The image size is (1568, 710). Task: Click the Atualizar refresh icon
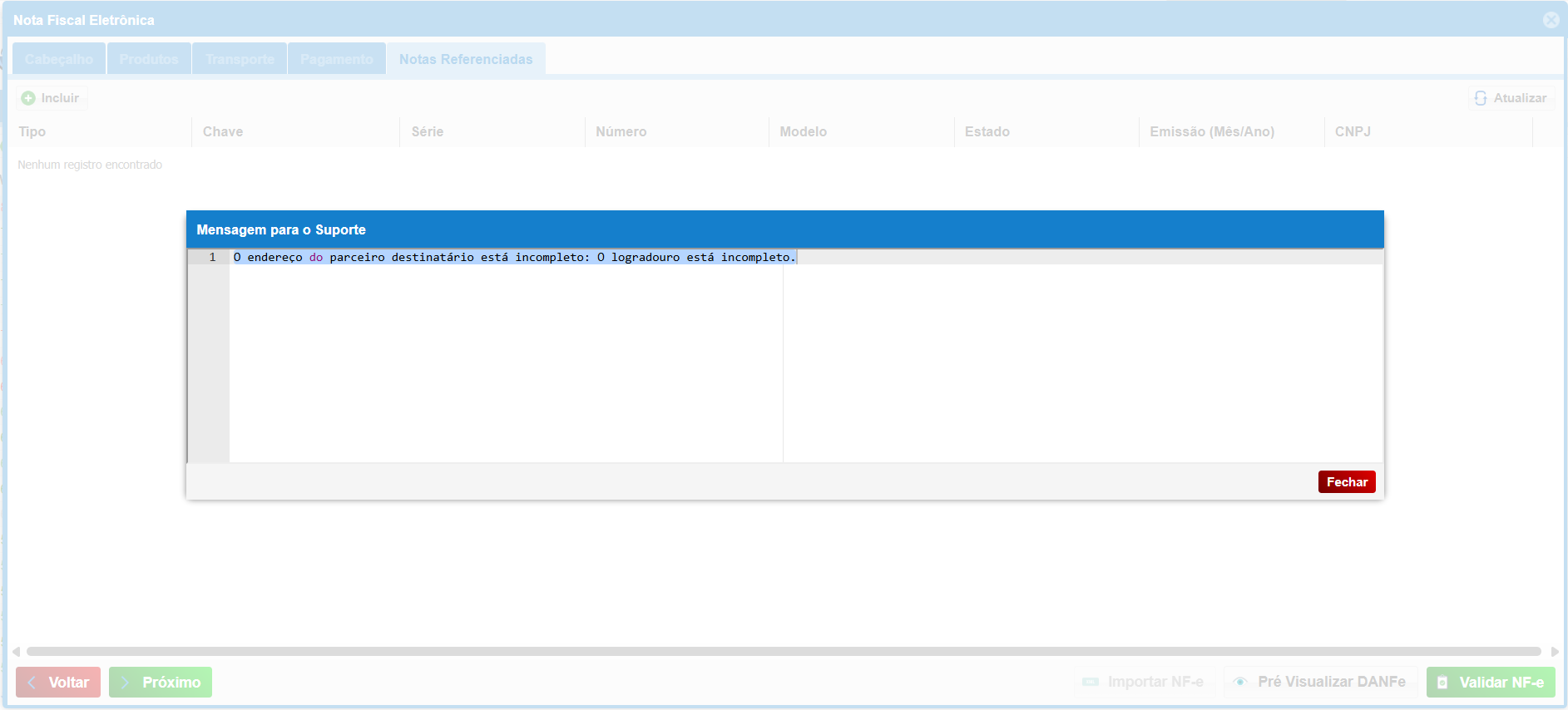(x=1481, y=98)
